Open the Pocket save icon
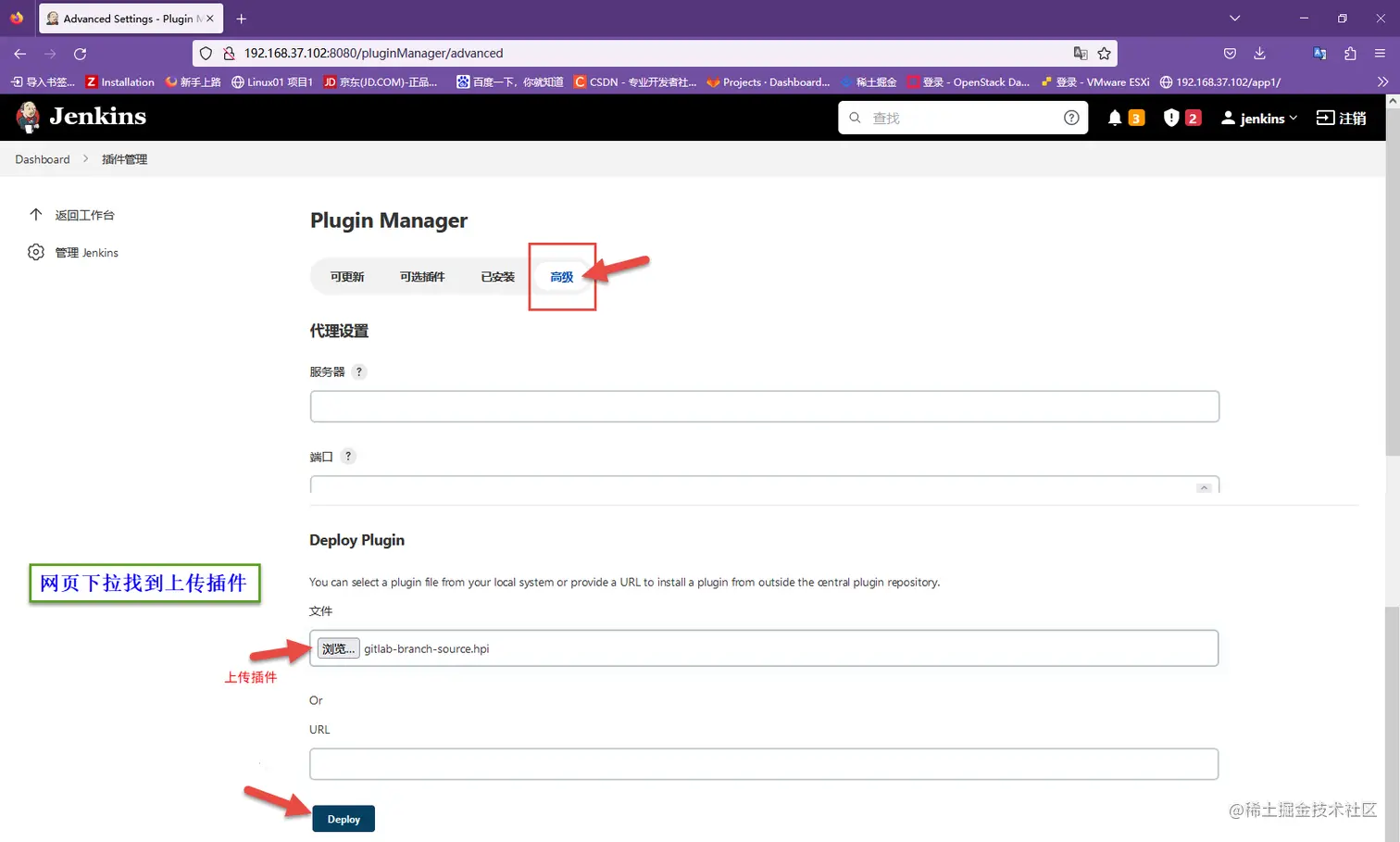The image size is (1400, 842). click(1230, 53)
